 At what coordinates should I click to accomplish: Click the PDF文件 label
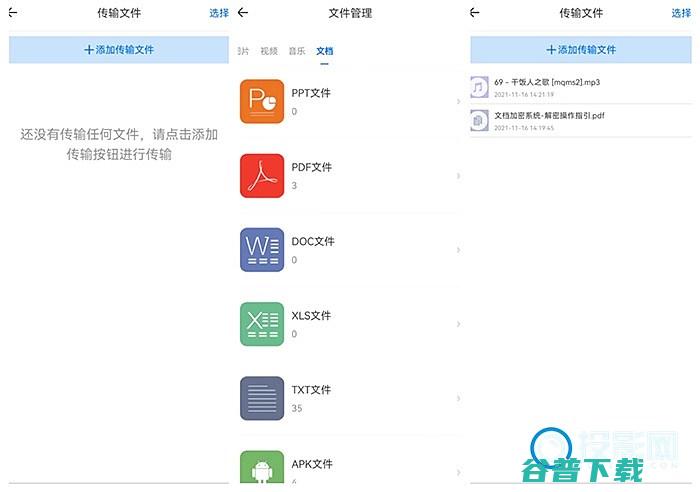[x=312, y=167]
